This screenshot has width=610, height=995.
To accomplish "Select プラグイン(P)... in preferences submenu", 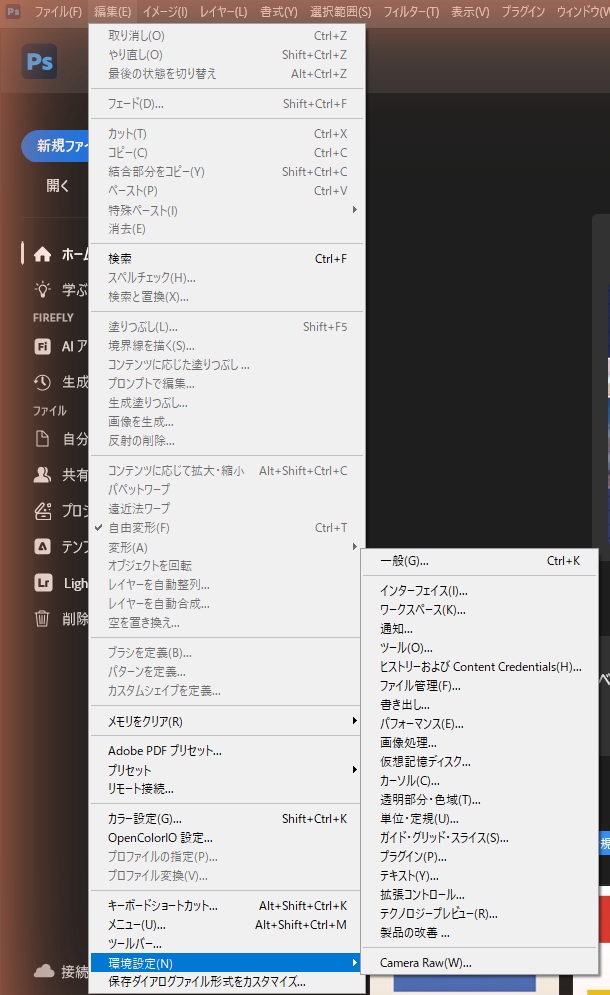I will (x=479, y=857).
